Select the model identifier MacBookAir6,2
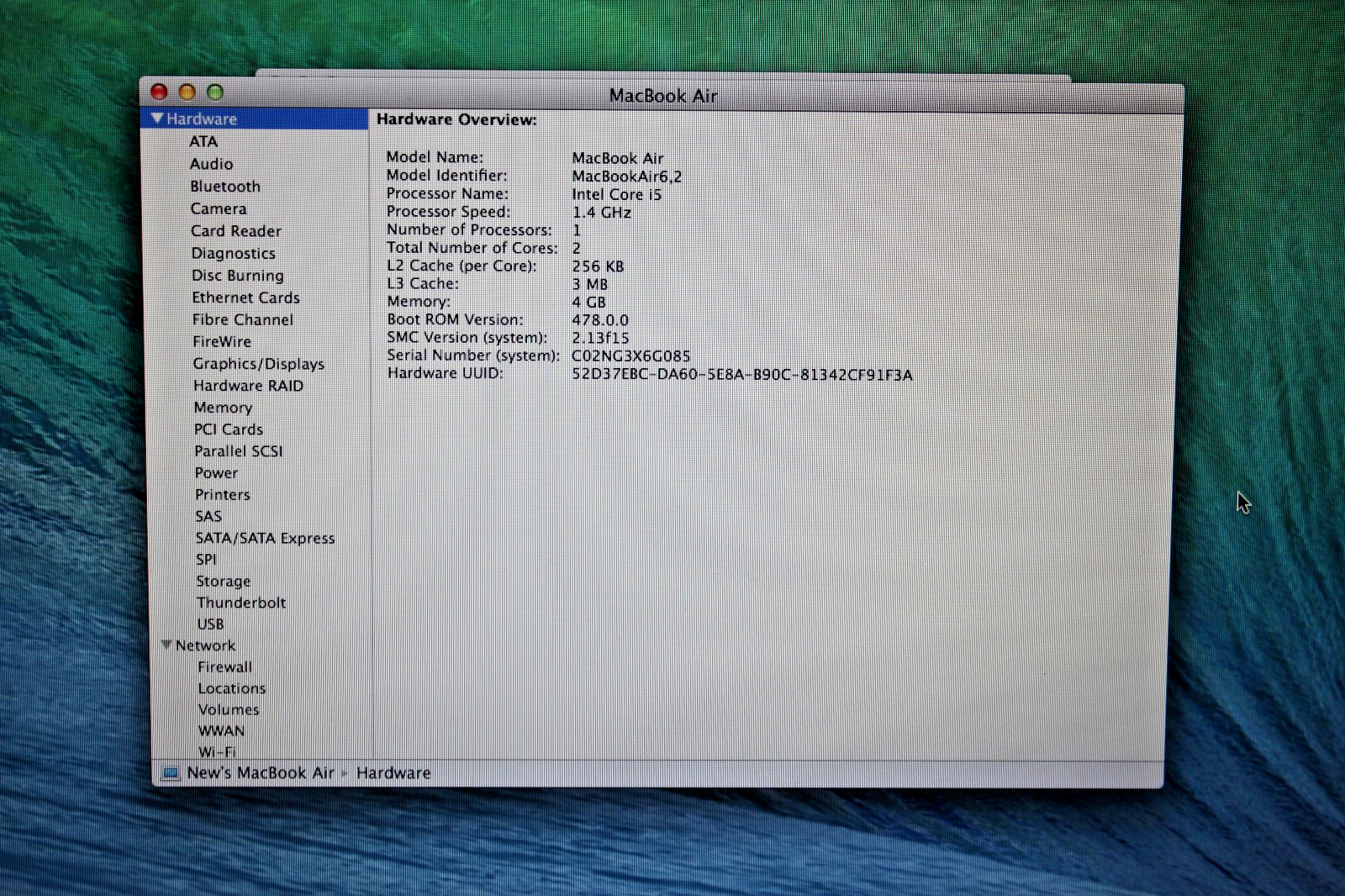The height and width of the screenshot is (896, 1345). coord(627,177)
